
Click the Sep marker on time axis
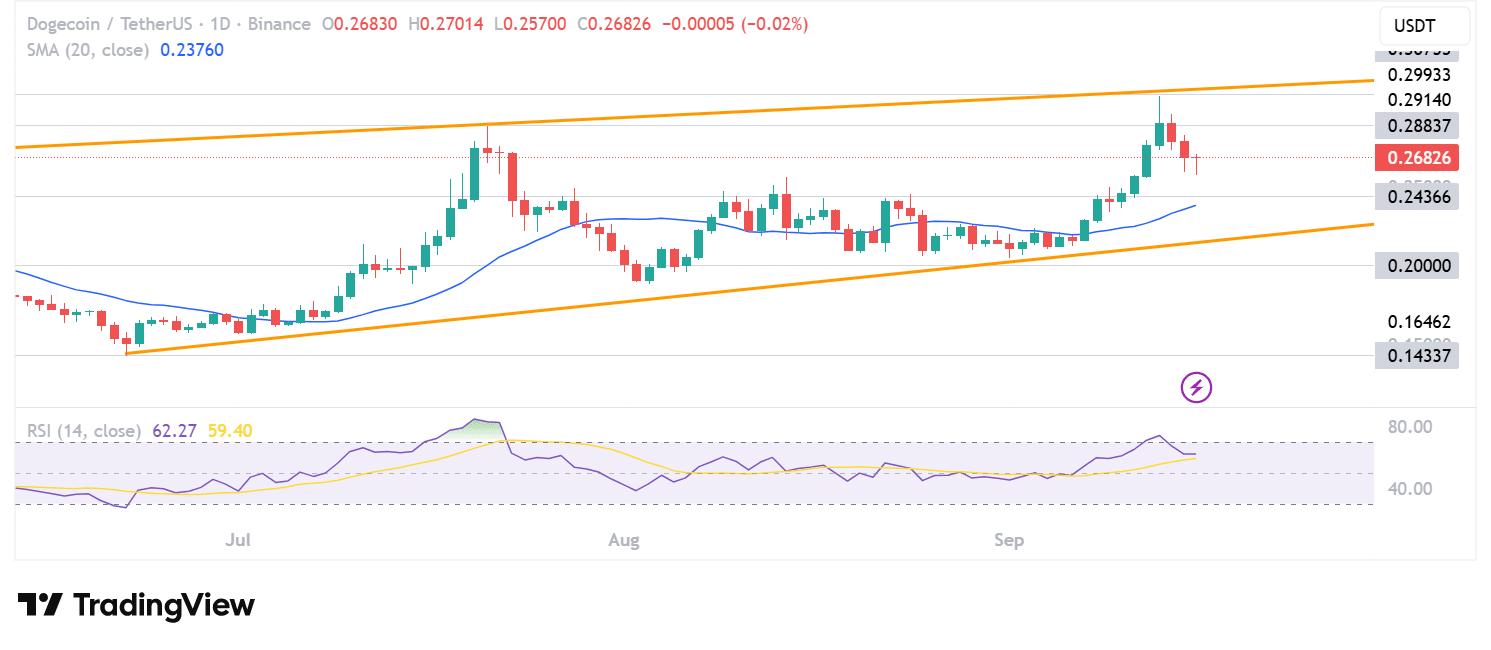click(1009, 541)
